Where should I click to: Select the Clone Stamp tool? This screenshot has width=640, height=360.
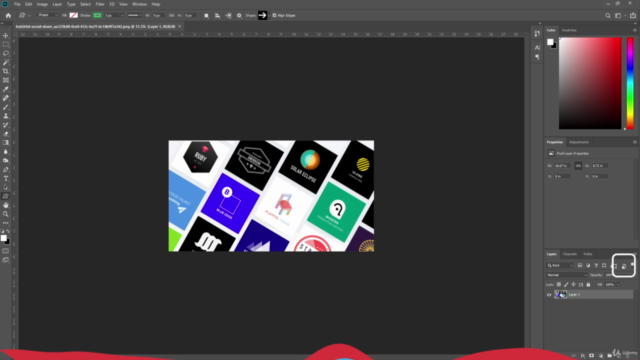(x=6, y=116)
